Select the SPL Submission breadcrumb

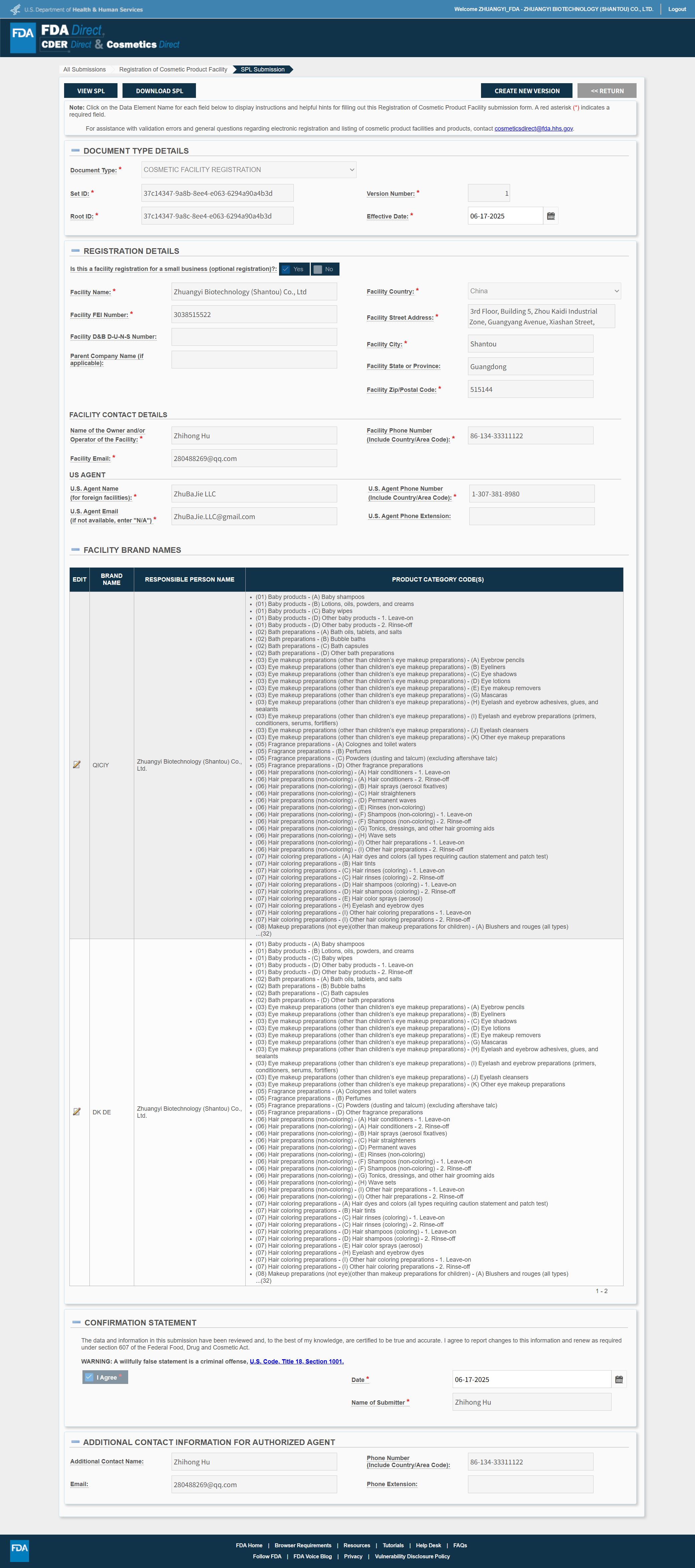[263, 69]
